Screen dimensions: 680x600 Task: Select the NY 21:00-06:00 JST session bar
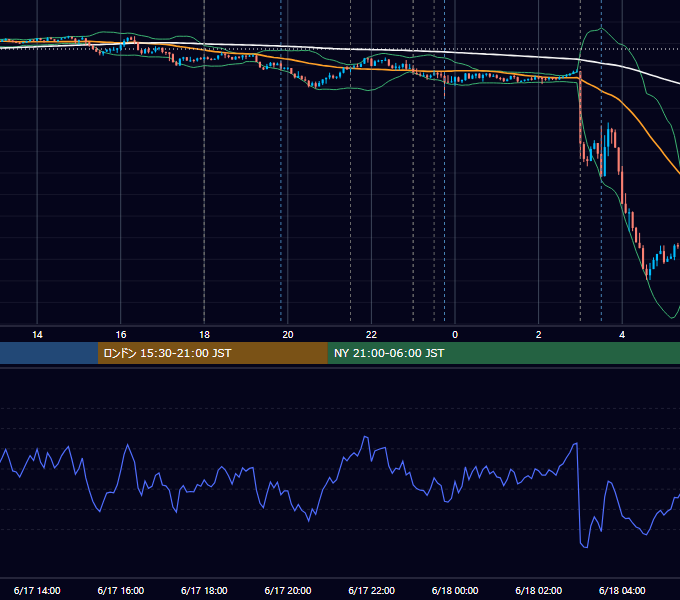tap(503, 353)
